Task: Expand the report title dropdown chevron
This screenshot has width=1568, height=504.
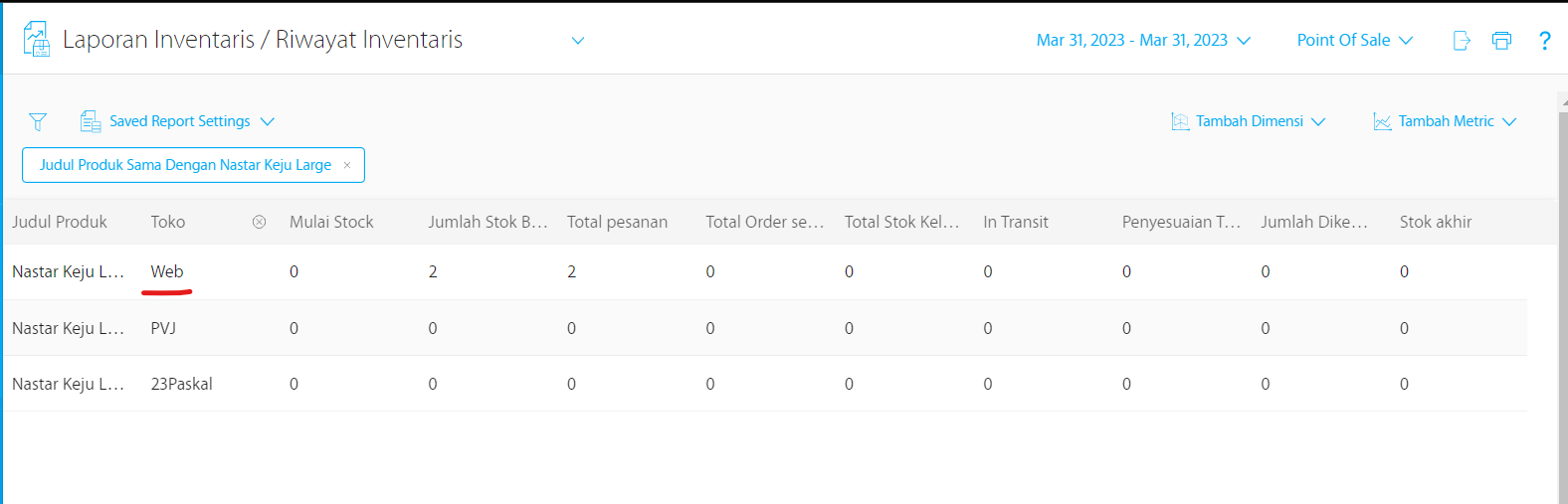Action: 578,41
